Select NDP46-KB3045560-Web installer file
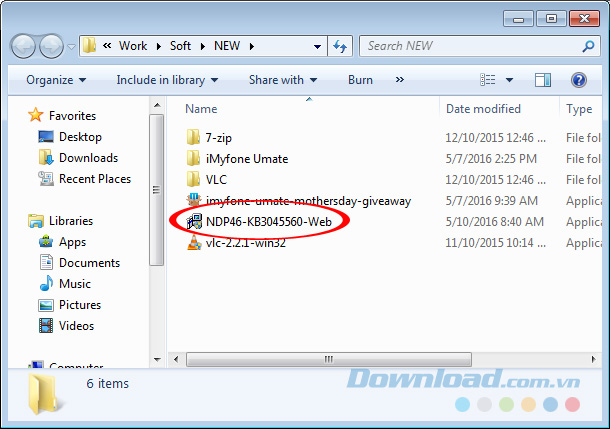This screenshot has width=610, height=429. click(x=269, y=222)
